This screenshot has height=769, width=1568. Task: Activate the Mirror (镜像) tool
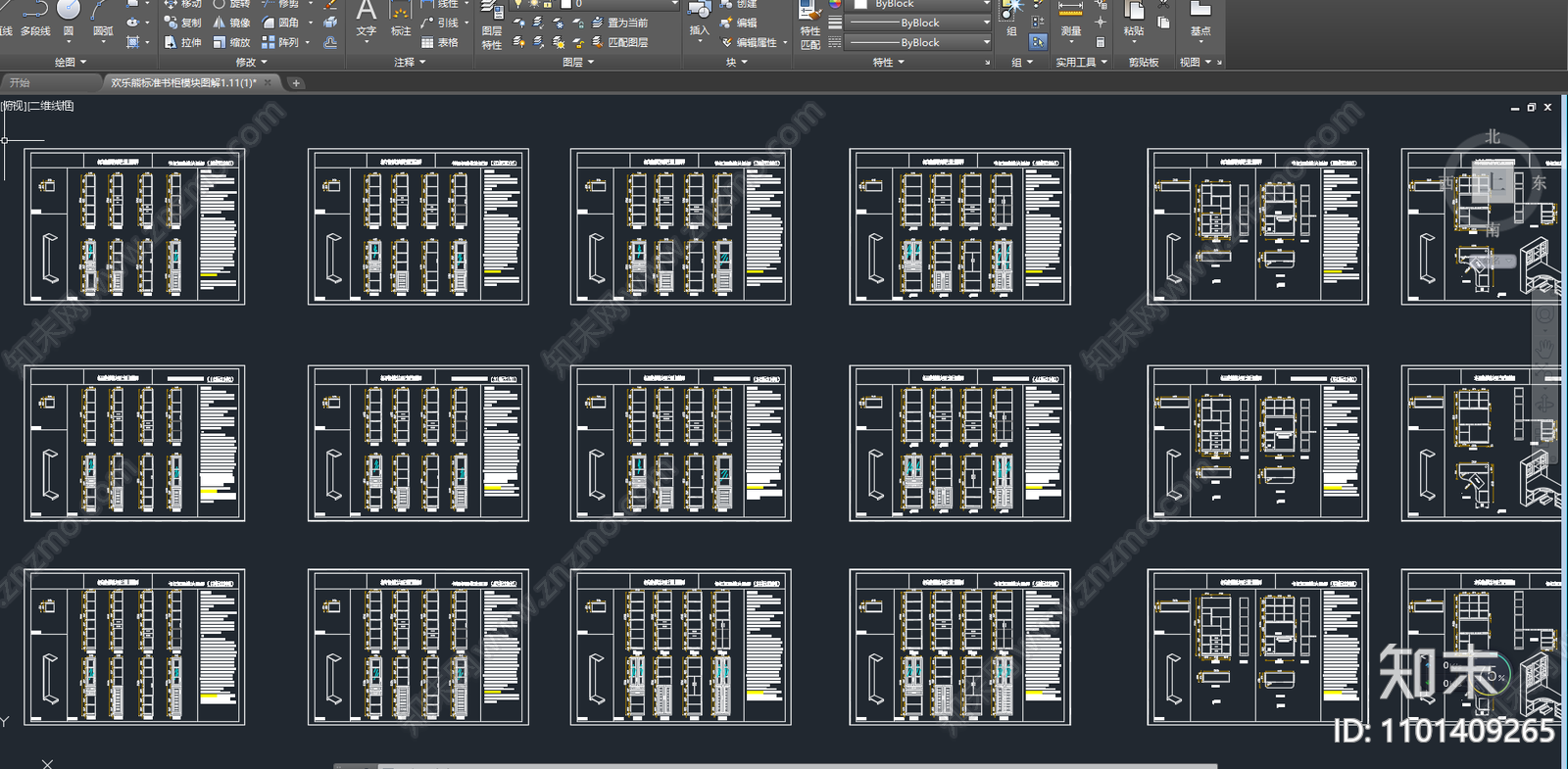[231, 23]
